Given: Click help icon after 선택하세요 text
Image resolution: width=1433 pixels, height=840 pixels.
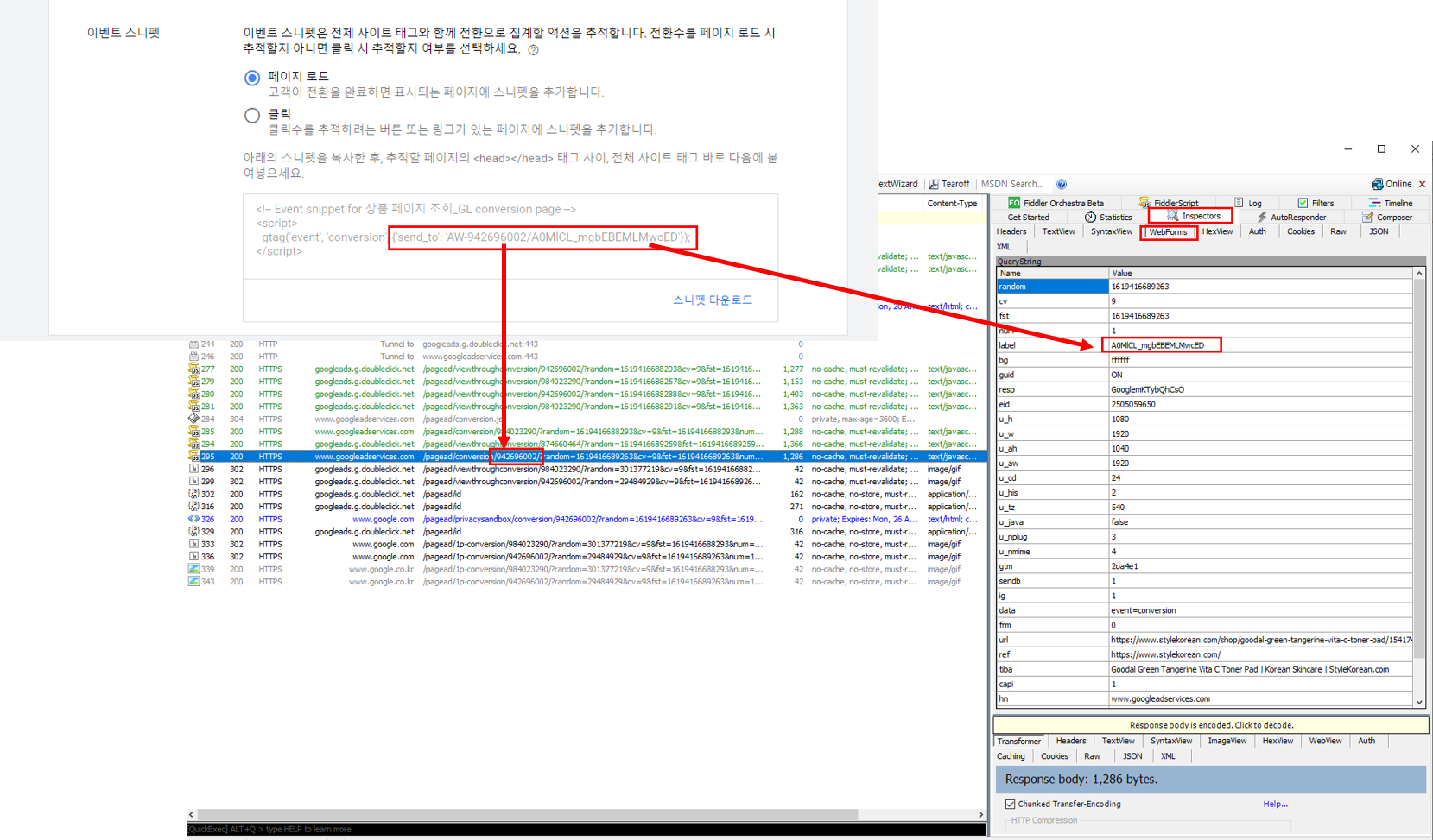Looking at the screenshot, I should tap(533, 49).
